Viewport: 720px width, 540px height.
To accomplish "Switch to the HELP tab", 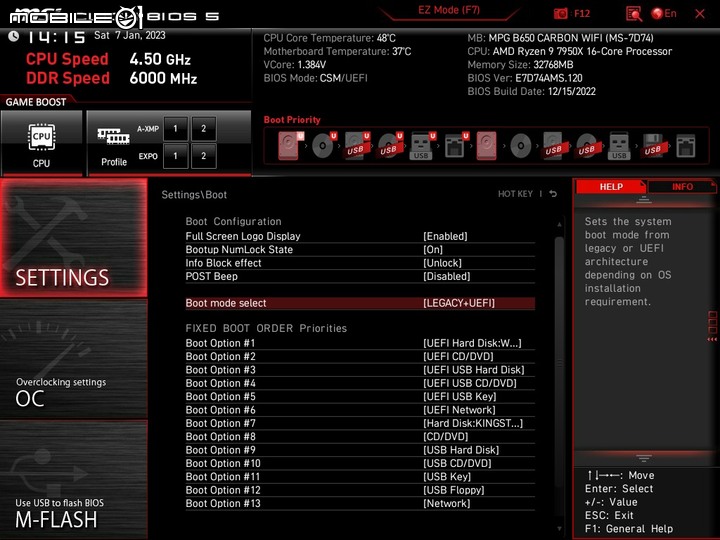I will click(611, 186).
